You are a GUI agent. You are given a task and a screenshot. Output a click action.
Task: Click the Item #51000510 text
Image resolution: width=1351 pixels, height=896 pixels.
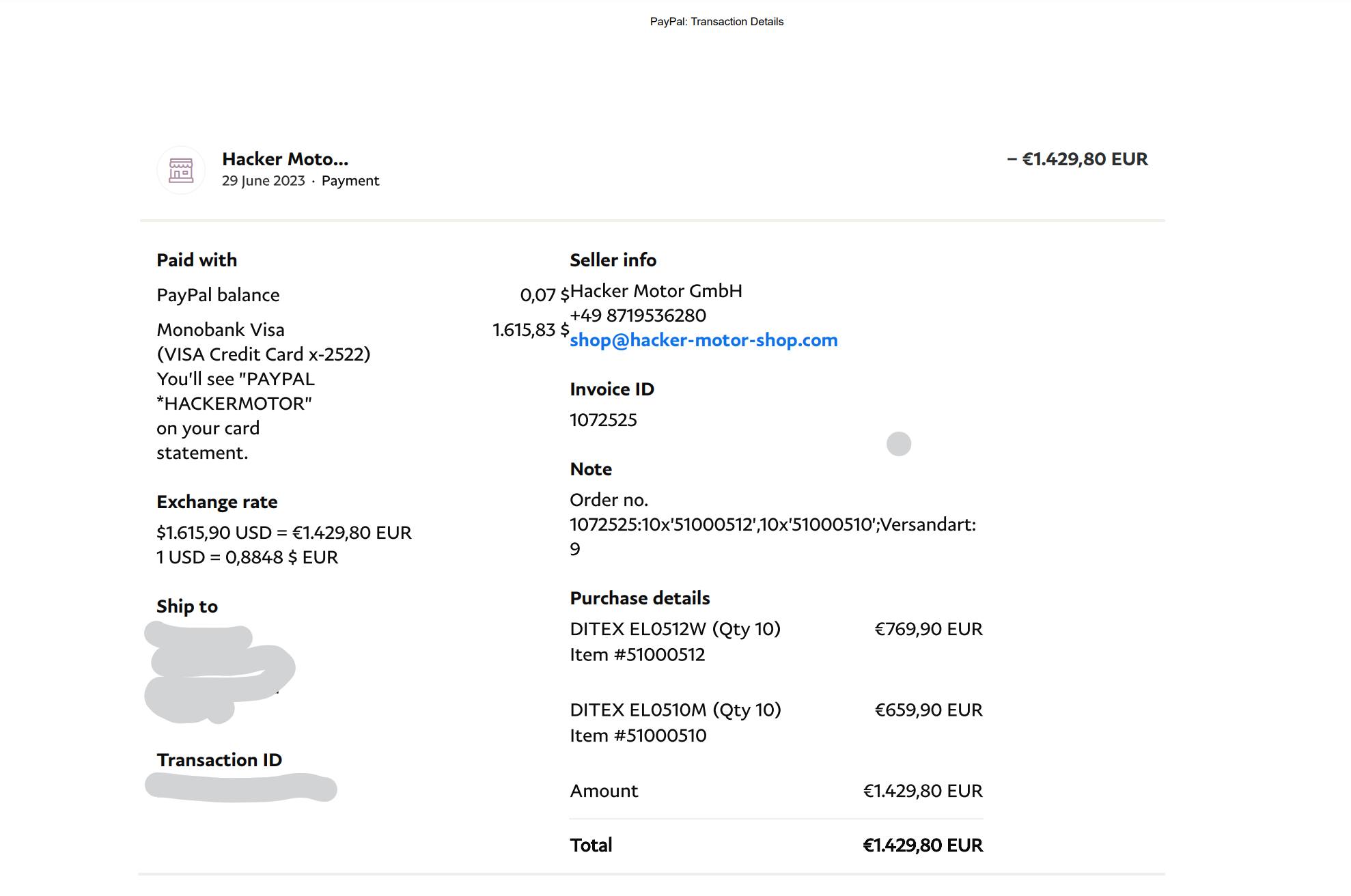(638, 736)
